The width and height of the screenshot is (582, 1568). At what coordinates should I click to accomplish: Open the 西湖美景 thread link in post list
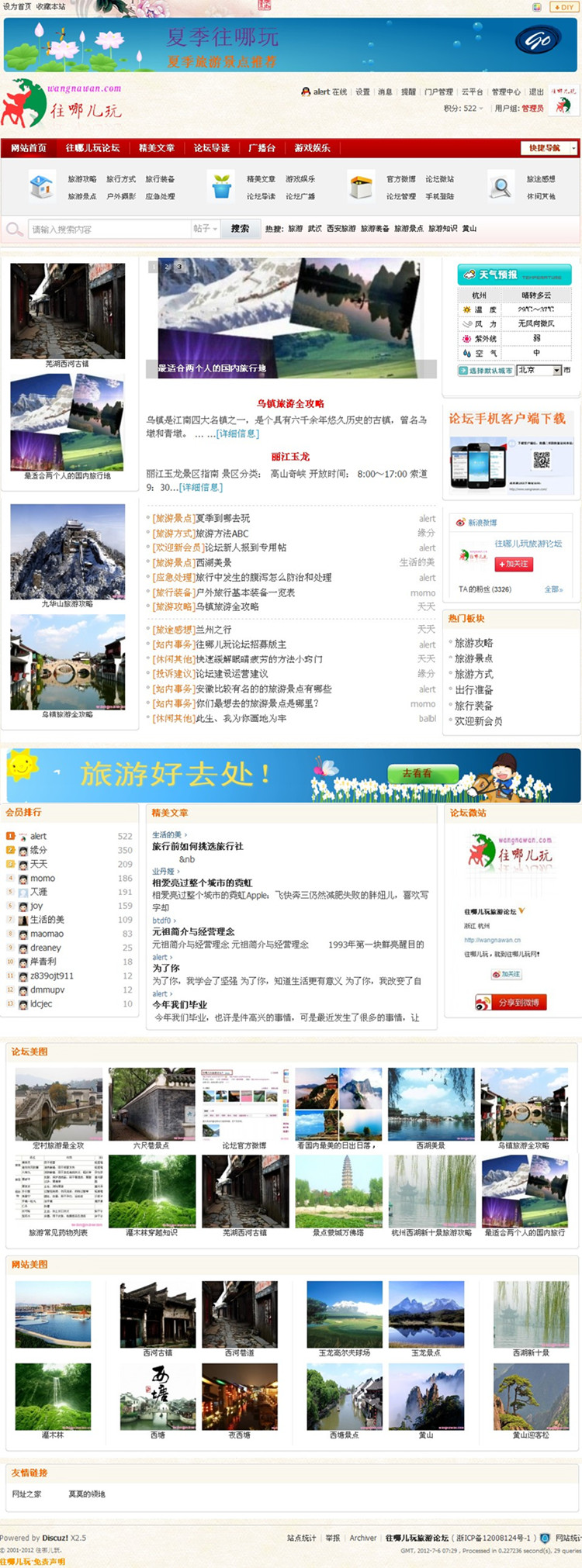[213, 562]
